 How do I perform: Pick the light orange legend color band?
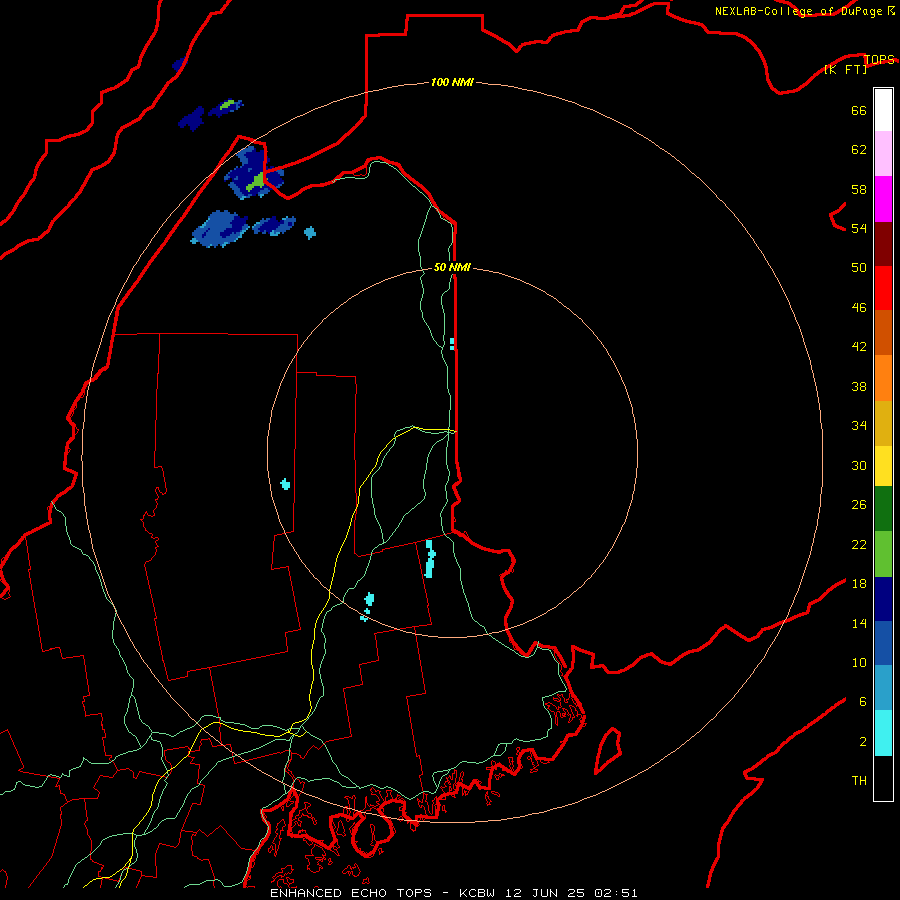(x=883, y=378)
